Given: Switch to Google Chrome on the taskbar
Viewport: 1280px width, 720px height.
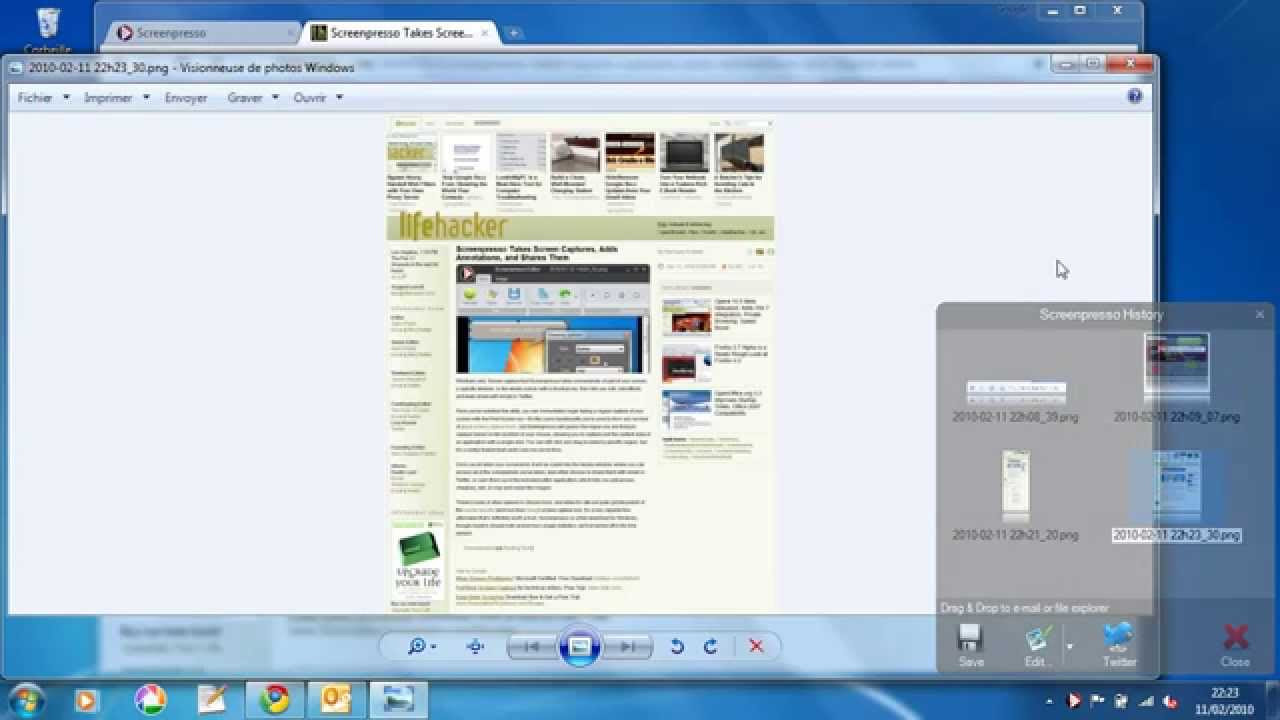Looking at the screenshot, I should [x=275, y=700].
